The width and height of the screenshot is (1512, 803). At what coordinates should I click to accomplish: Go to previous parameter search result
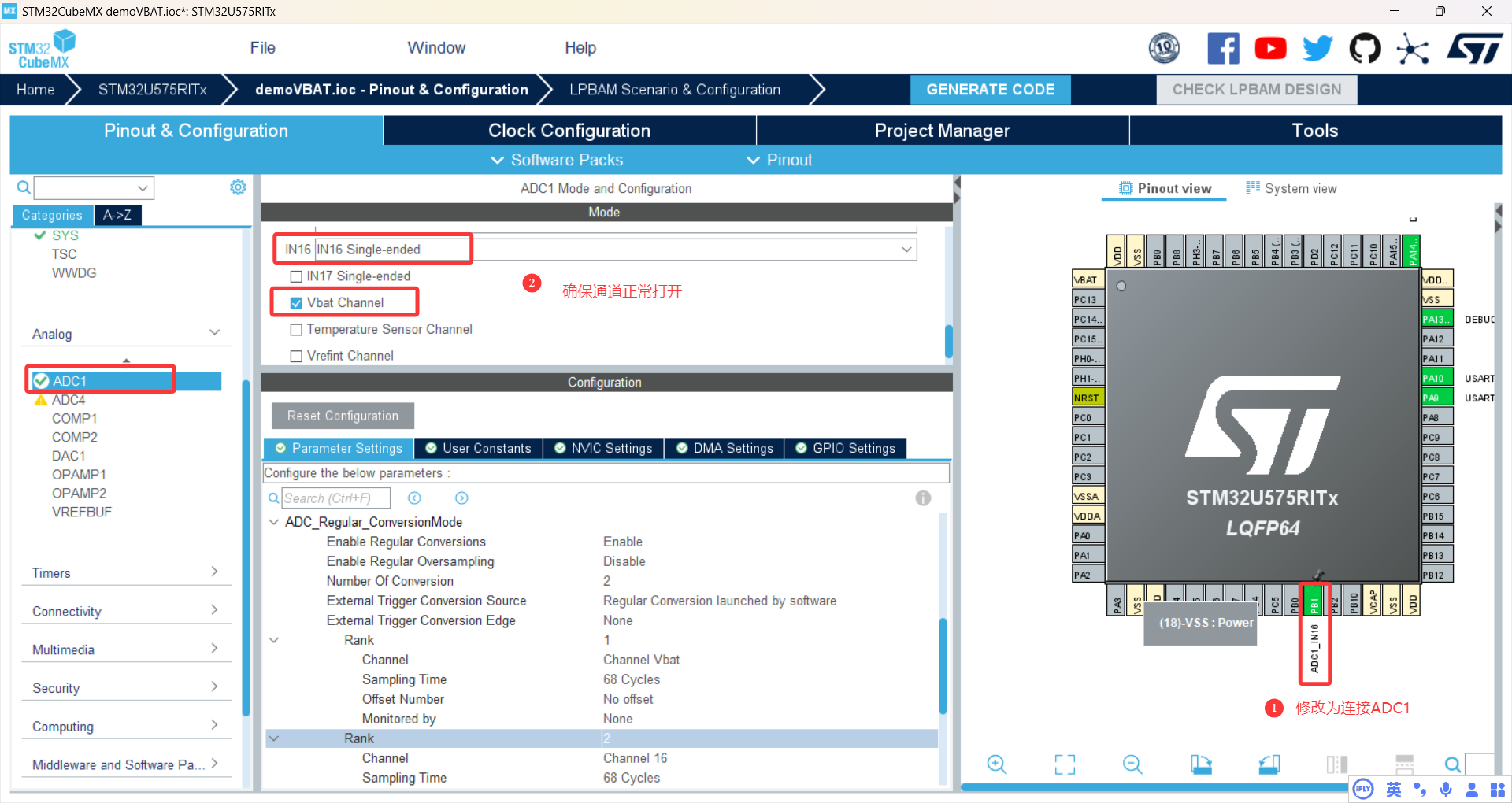coord(414,498)
